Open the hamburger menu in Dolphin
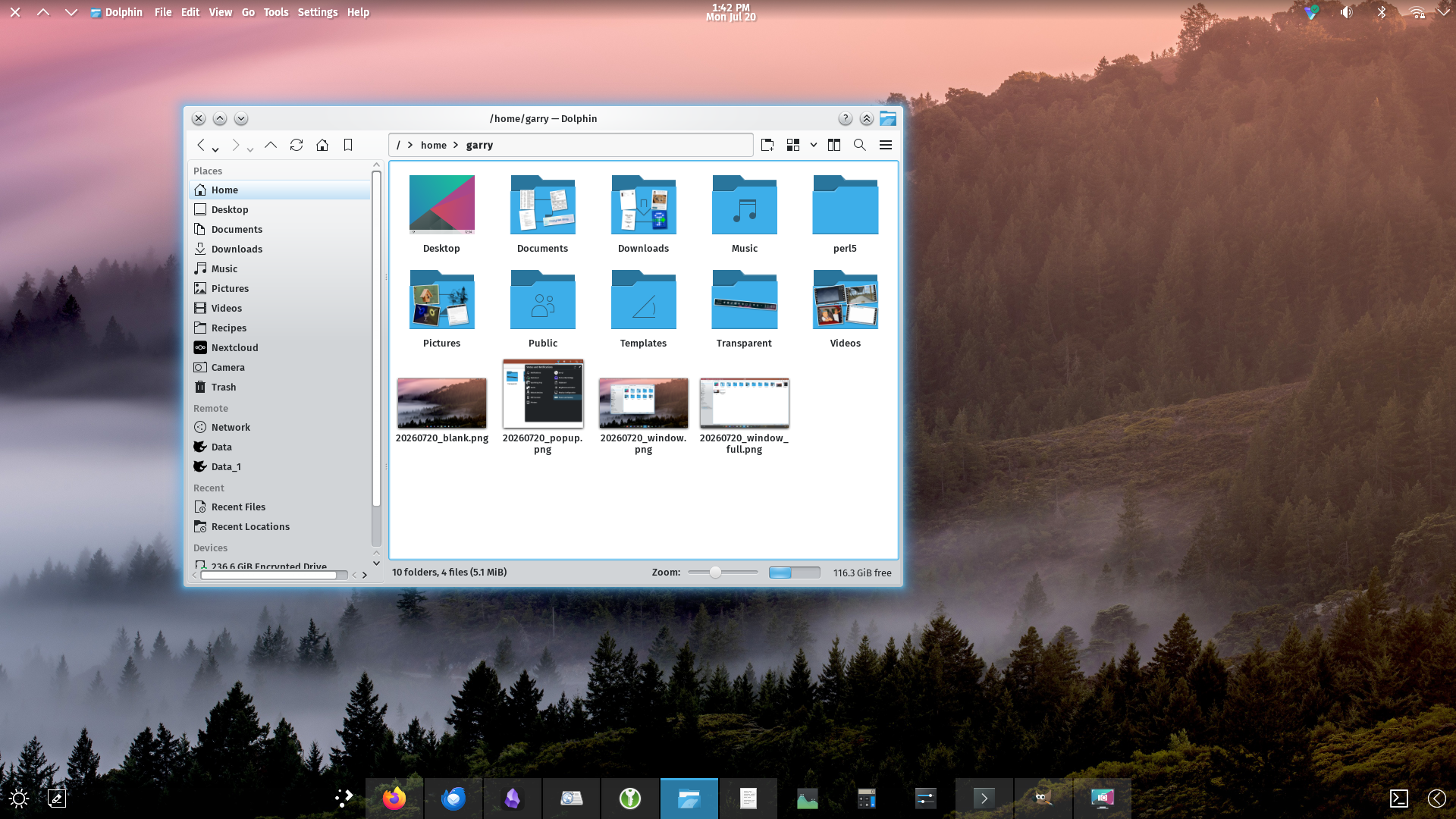The height and width of the screenshot is (819, 1456). coord(886,145)
